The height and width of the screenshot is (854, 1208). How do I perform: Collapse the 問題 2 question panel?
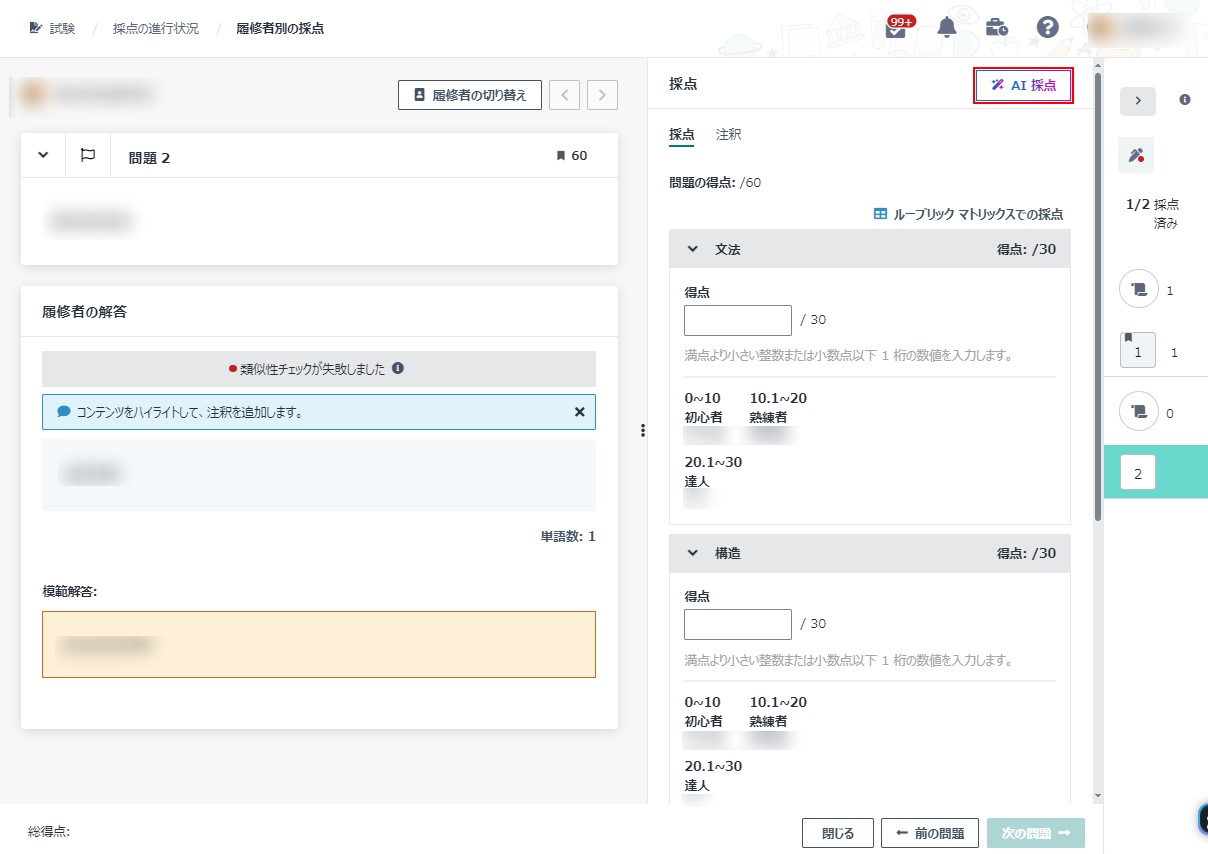click(43, 155)
